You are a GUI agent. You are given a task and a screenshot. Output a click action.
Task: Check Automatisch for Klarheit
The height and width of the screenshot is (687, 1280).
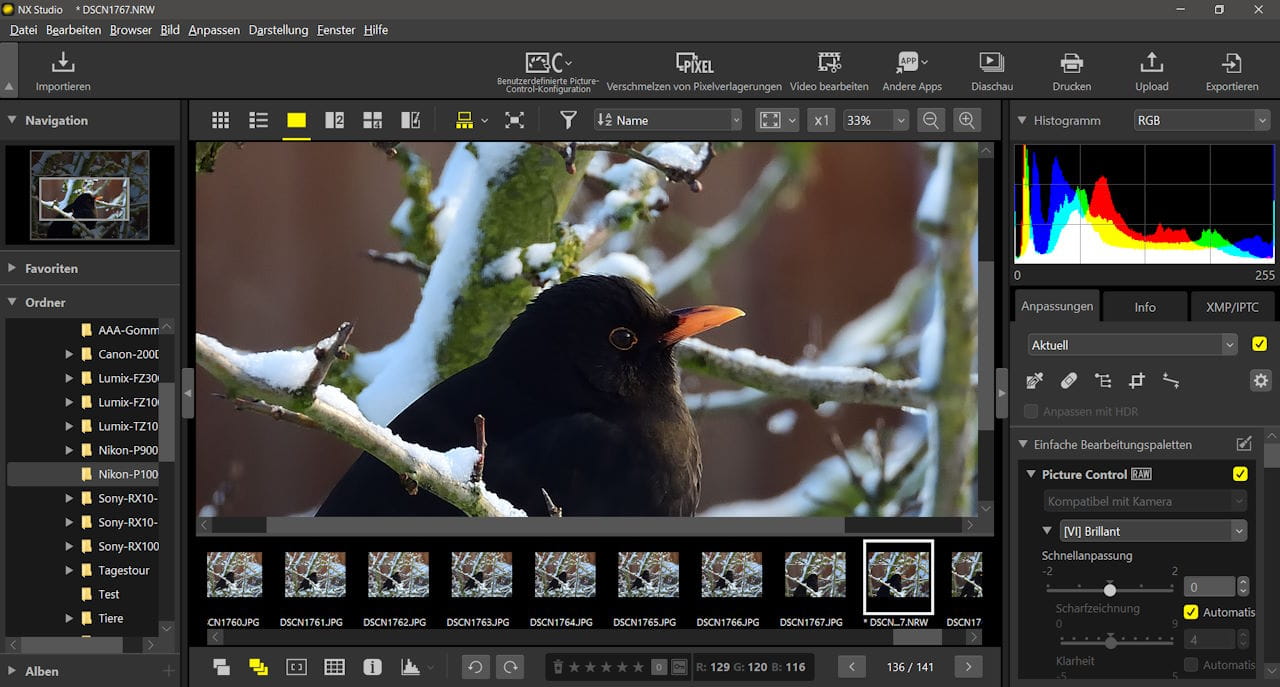pyautogui.click(x=1191, y=665)
